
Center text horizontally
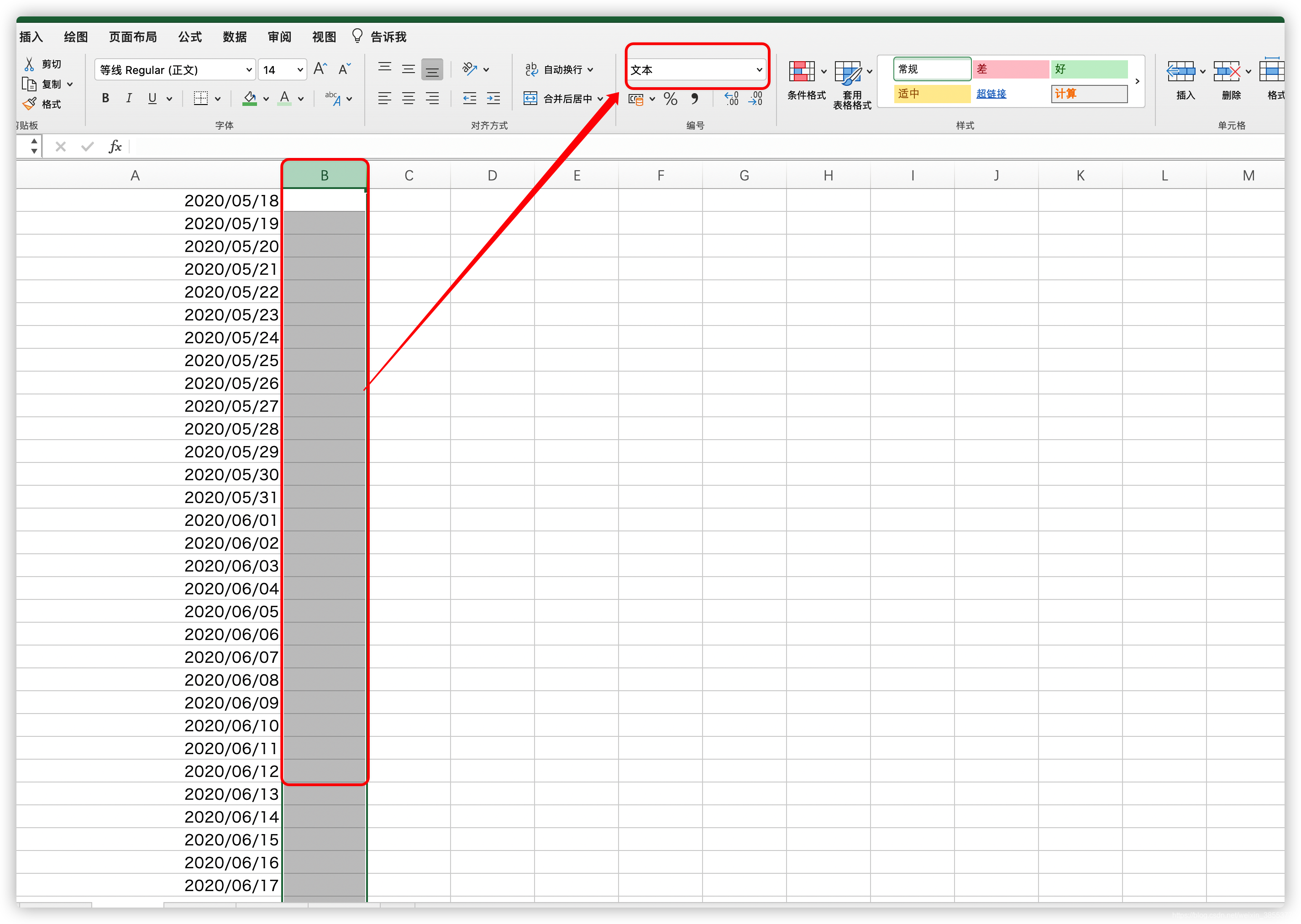click(x=409, y=99)
